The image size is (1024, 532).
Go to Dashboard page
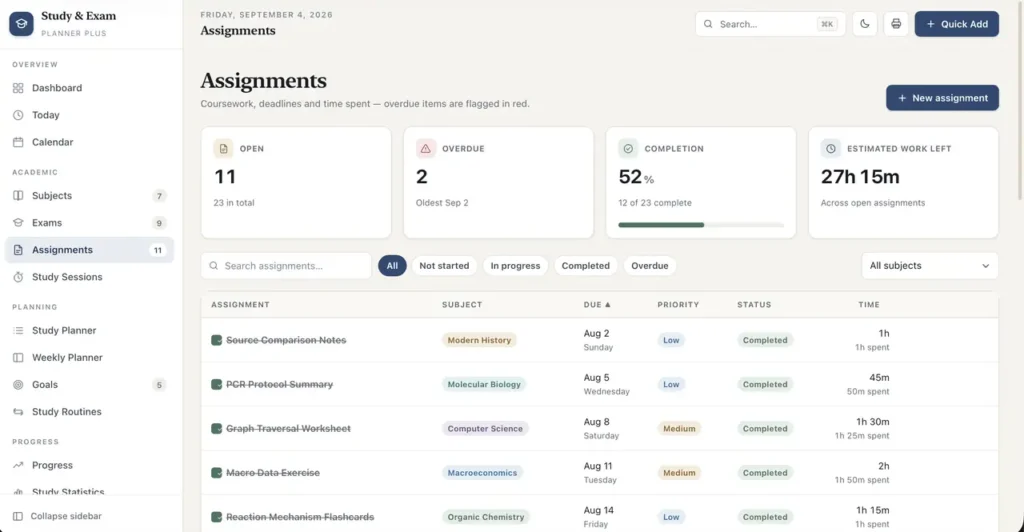pyautogui.click(x=89, y=87)
